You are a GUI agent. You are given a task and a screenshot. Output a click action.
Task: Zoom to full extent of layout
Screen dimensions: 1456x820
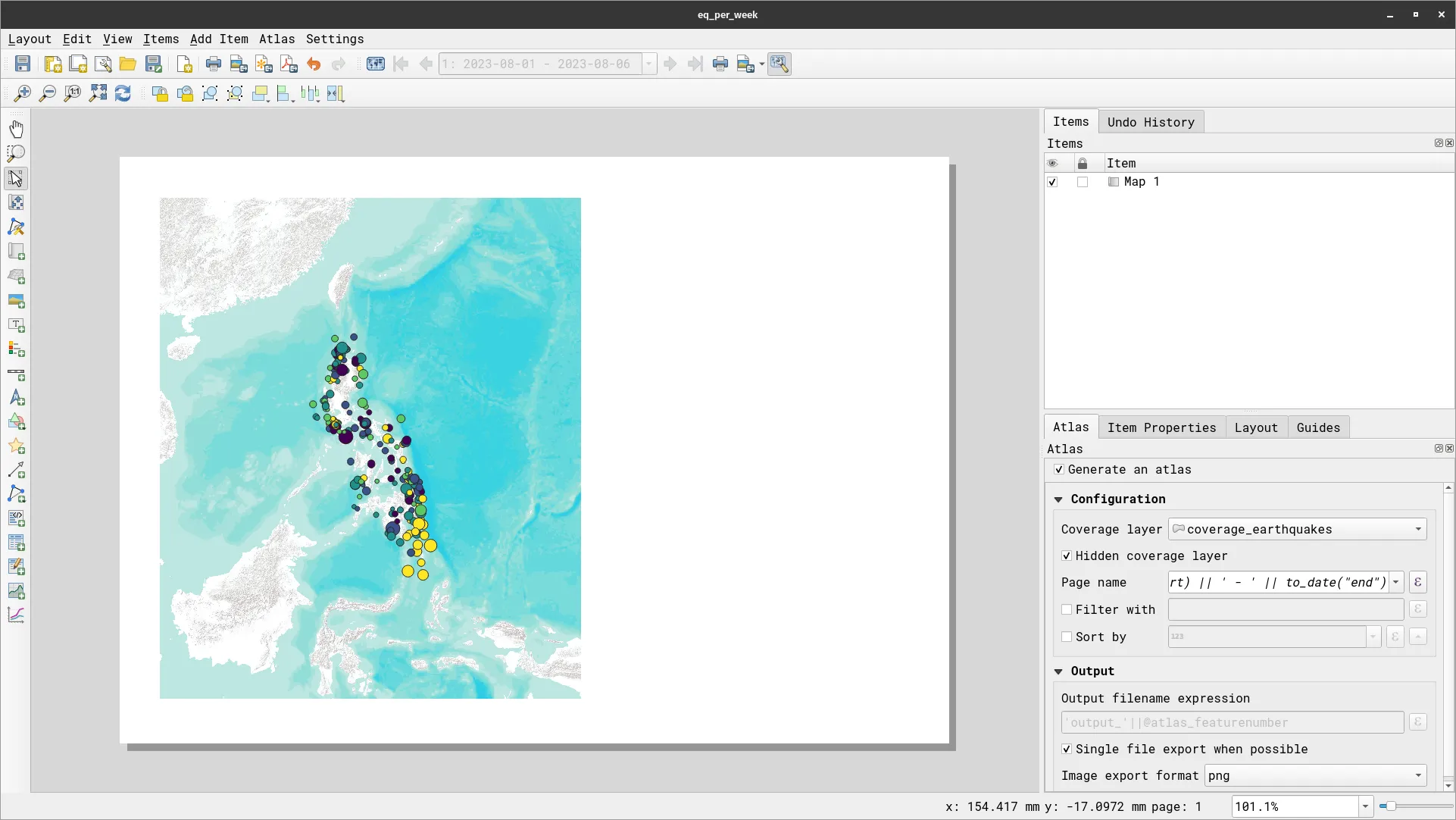coord(98,93)
